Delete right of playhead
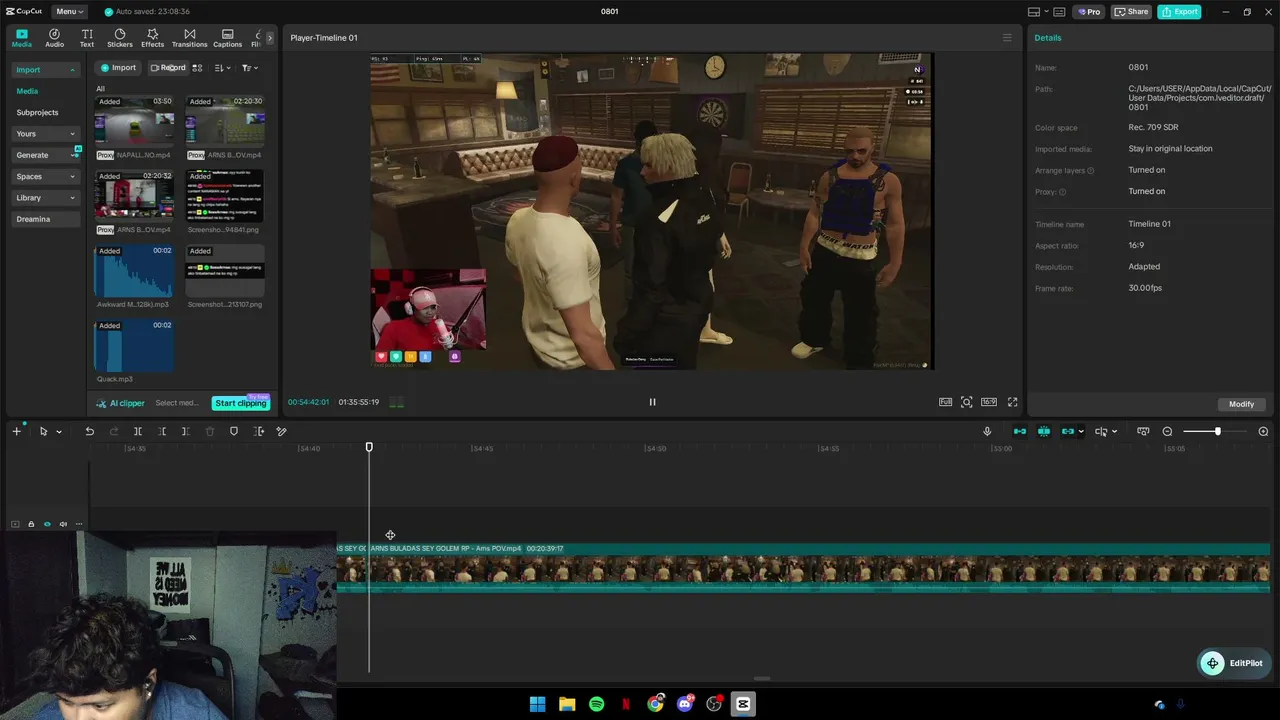The height and width of the screenshot is (720, 1280). tap(185, 431)
